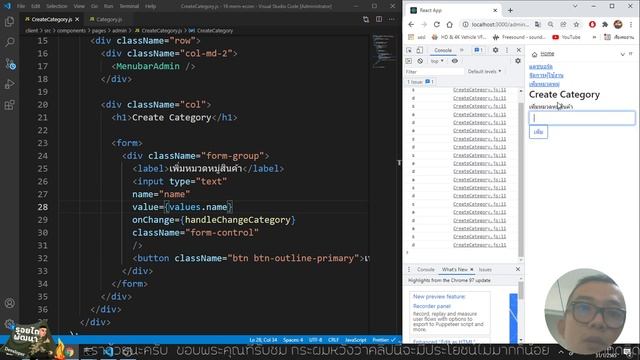The image size is (640, 360).
Task: Open the Recorder panel link
Action: [x=432, y=306]
